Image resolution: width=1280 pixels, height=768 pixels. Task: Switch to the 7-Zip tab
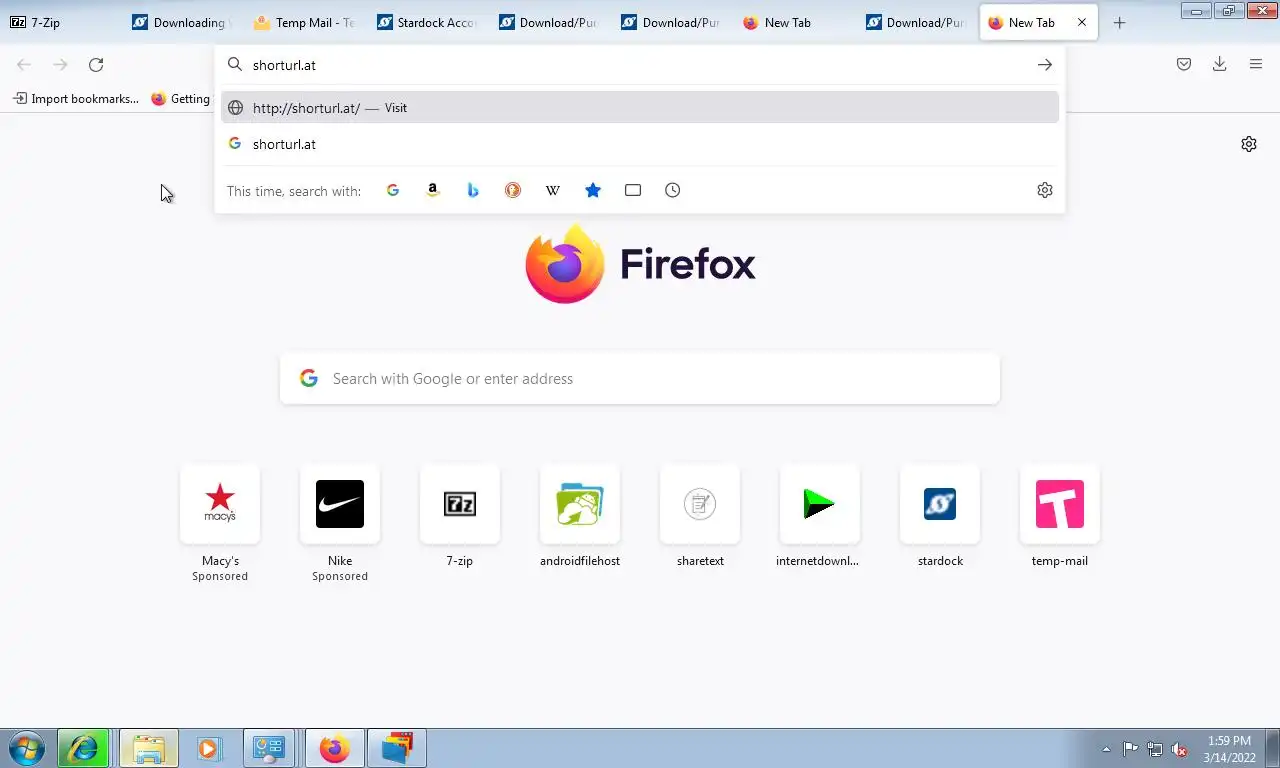(x=61, y=23)
